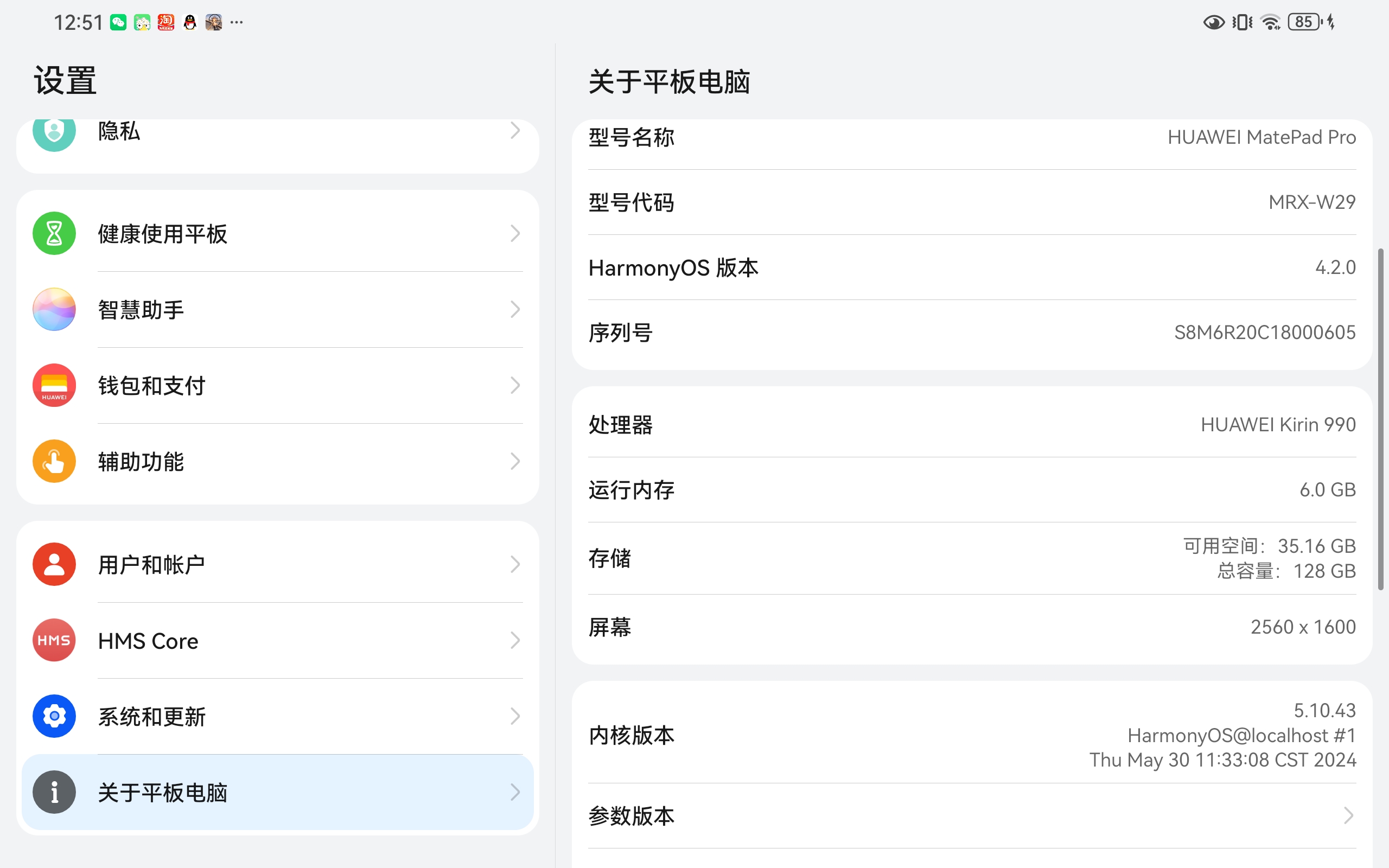Image resolution: width=1389 pixels, height=868 pixels.
Task: Tap 关于平板电脑 panel header
Action: 669,81
